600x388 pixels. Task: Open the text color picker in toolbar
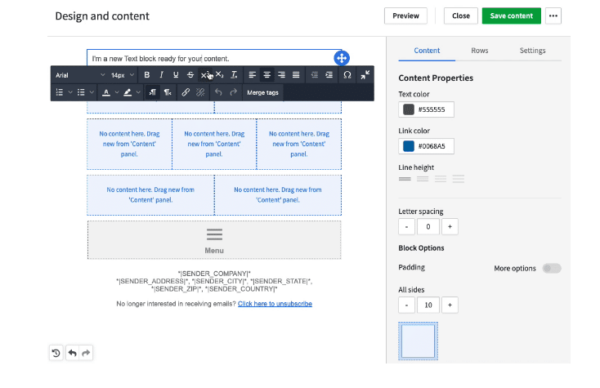click(x=106, y=92)
